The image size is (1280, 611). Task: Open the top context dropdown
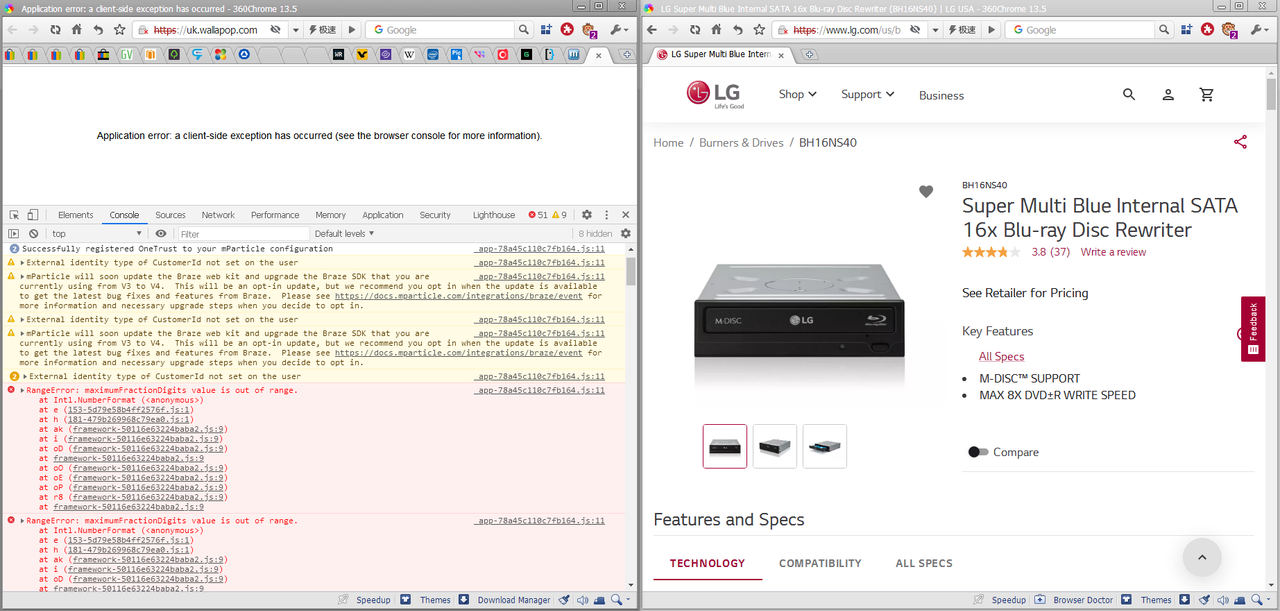pyautogui.click(x=97, y=234)
